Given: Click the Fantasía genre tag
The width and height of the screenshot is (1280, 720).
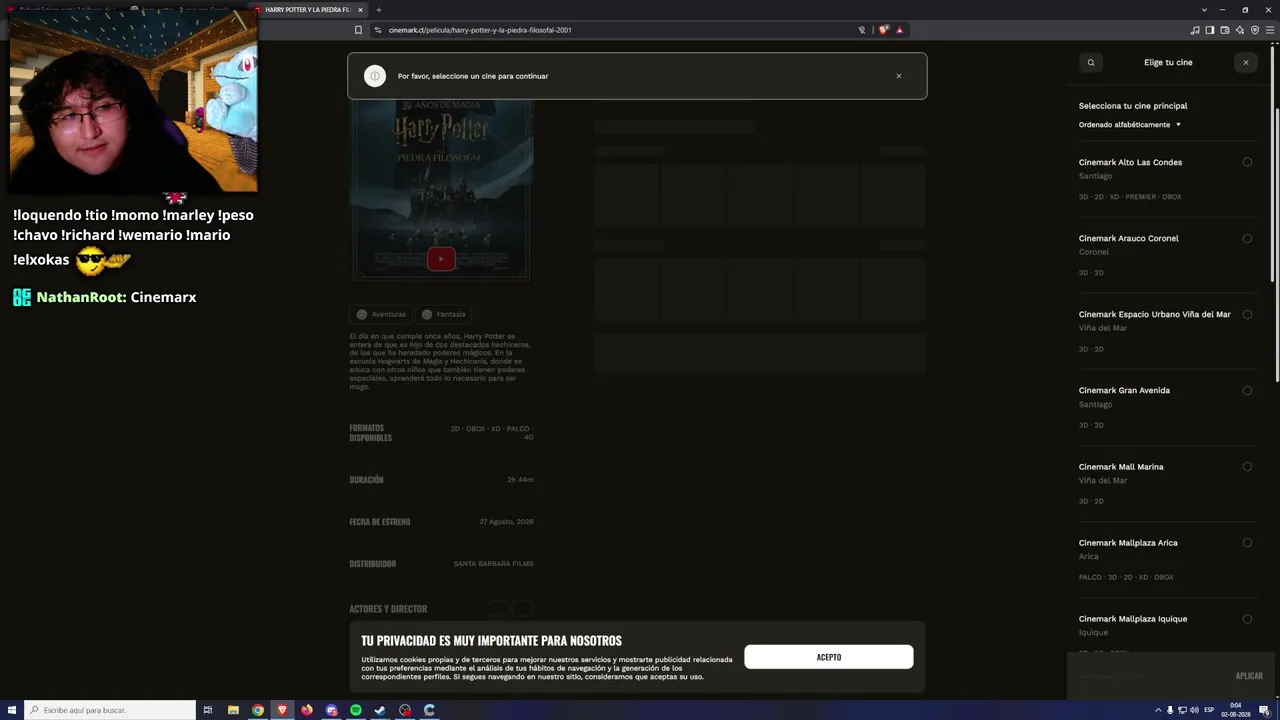Looking at the screenshot, I should 444,314.
